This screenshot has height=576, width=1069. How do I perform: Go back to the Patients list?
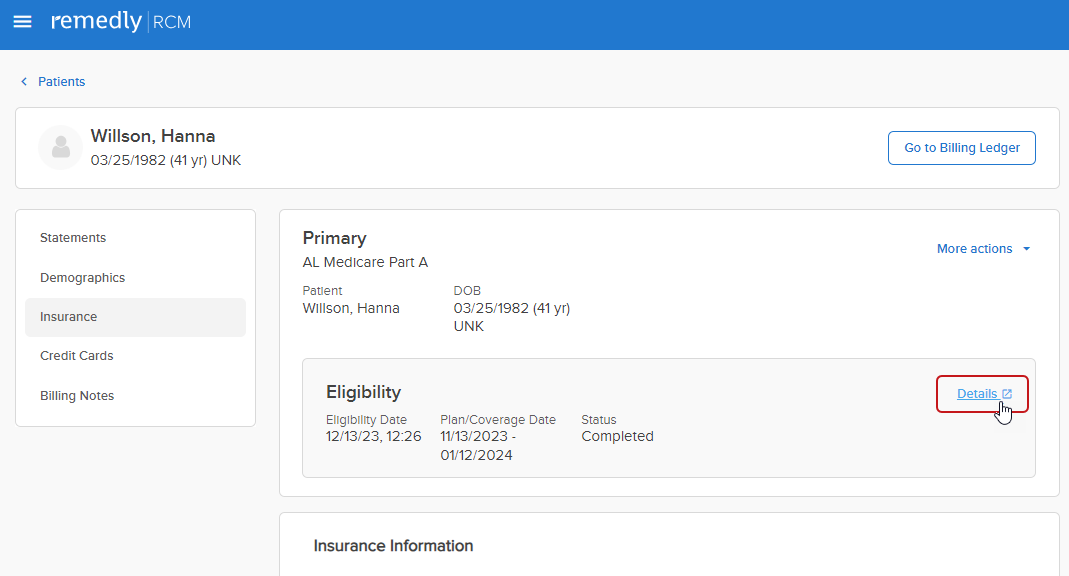click(61, 82)
